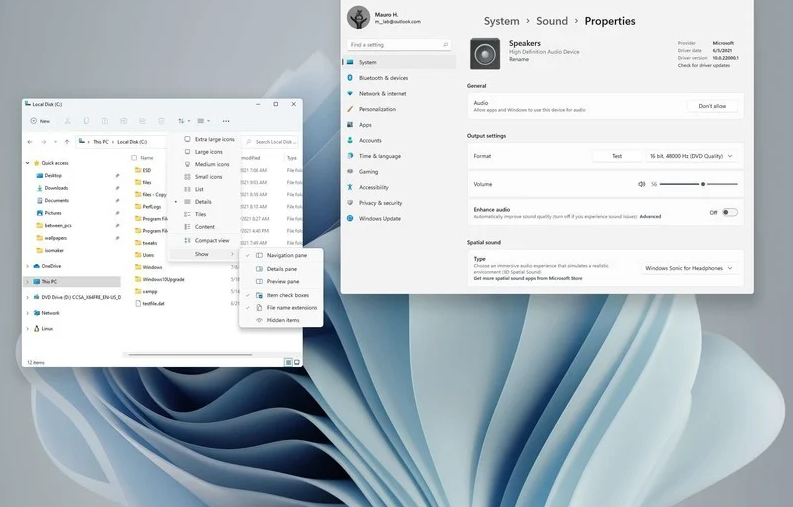Viewport: 793px width, 507px height.
Task: Toggle Item check boxes in Show submenu
Action: [281, 295]
